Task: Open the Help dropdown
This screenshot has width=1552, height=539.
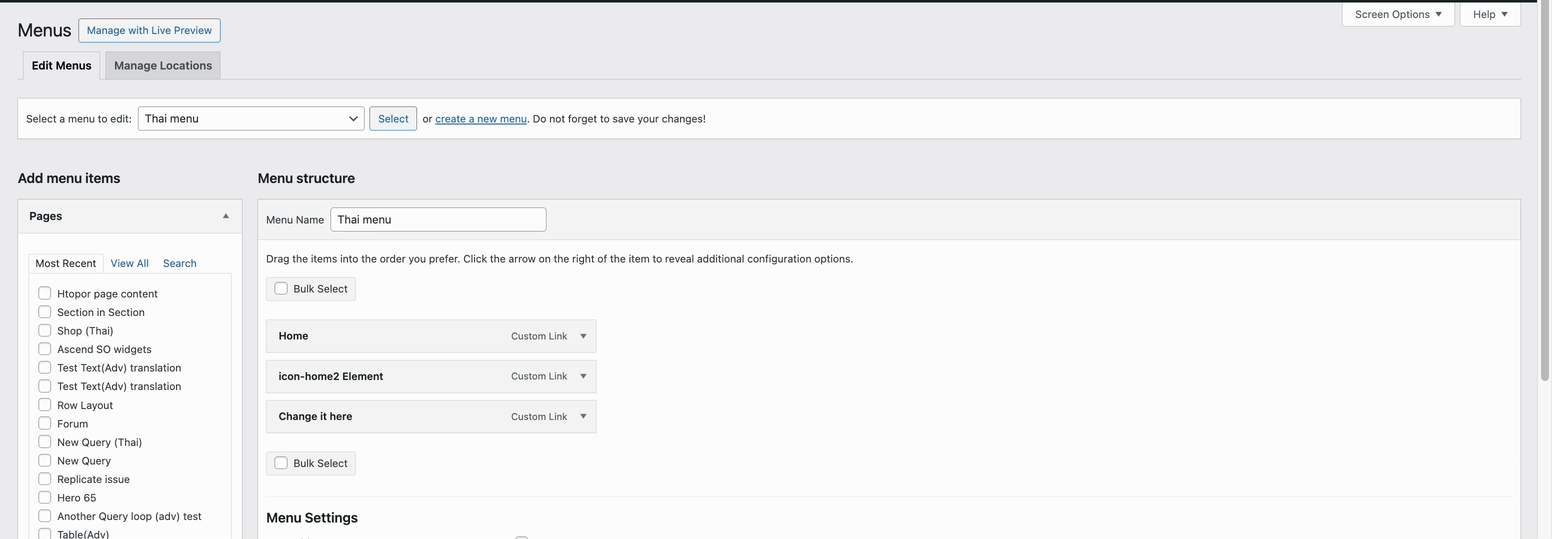Action: coord(1489,14)
